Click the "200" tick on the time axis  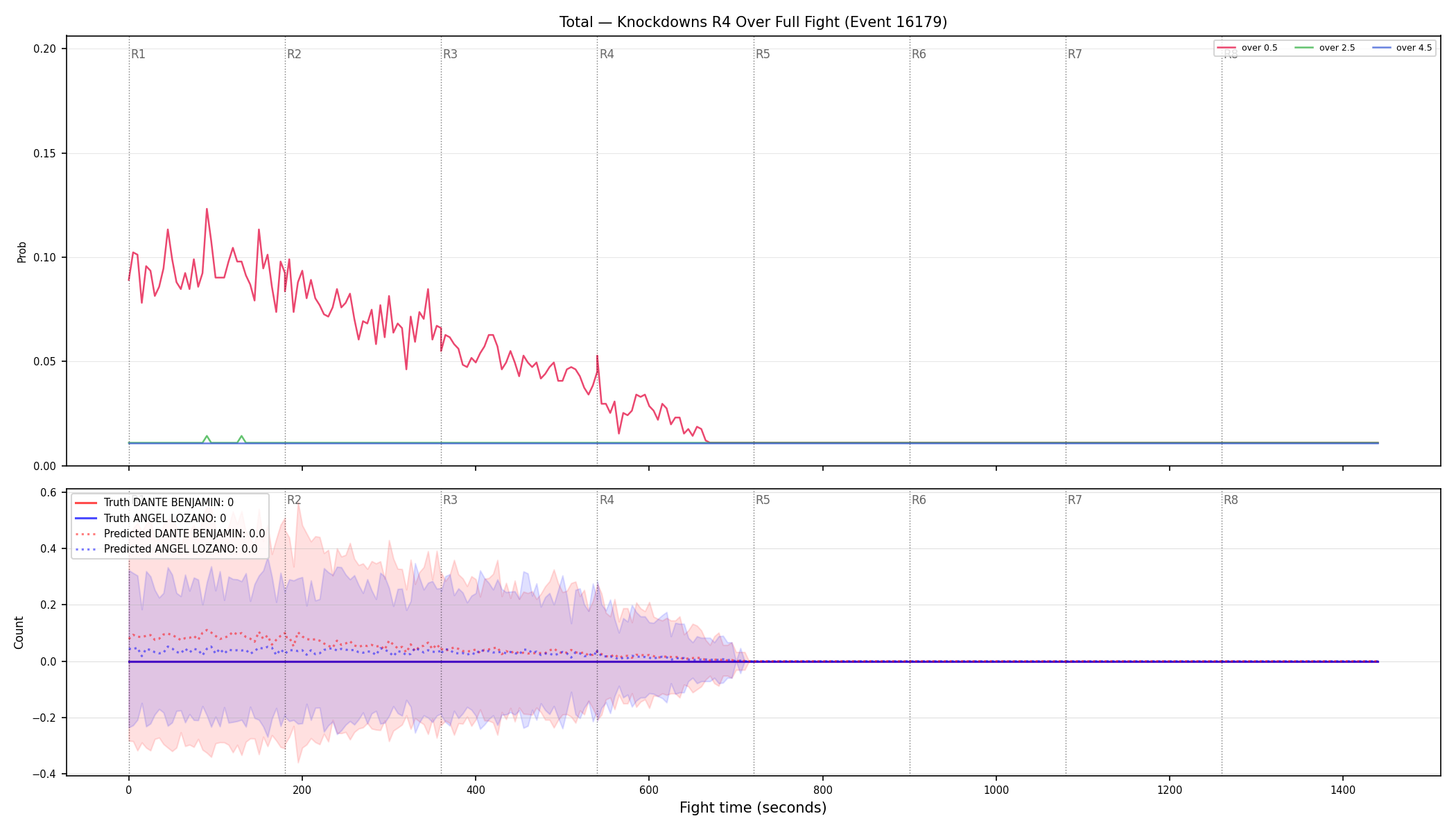coord(302,790)
